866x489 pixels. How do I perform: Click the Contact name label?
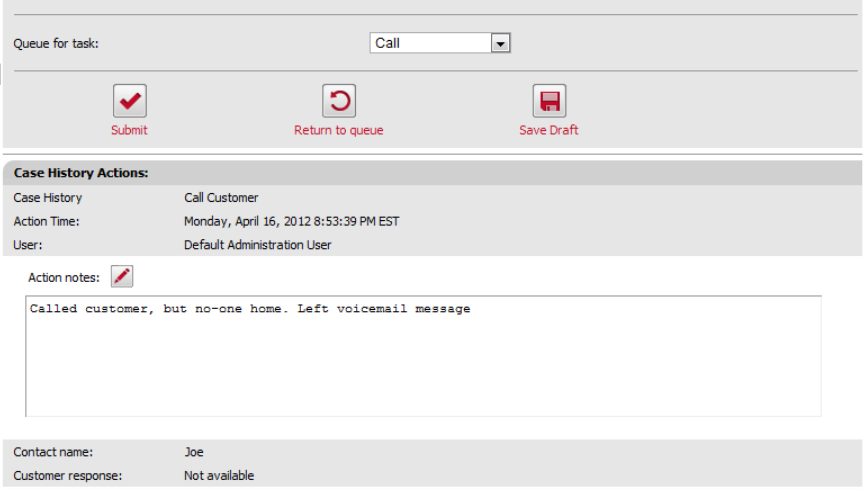53,452
